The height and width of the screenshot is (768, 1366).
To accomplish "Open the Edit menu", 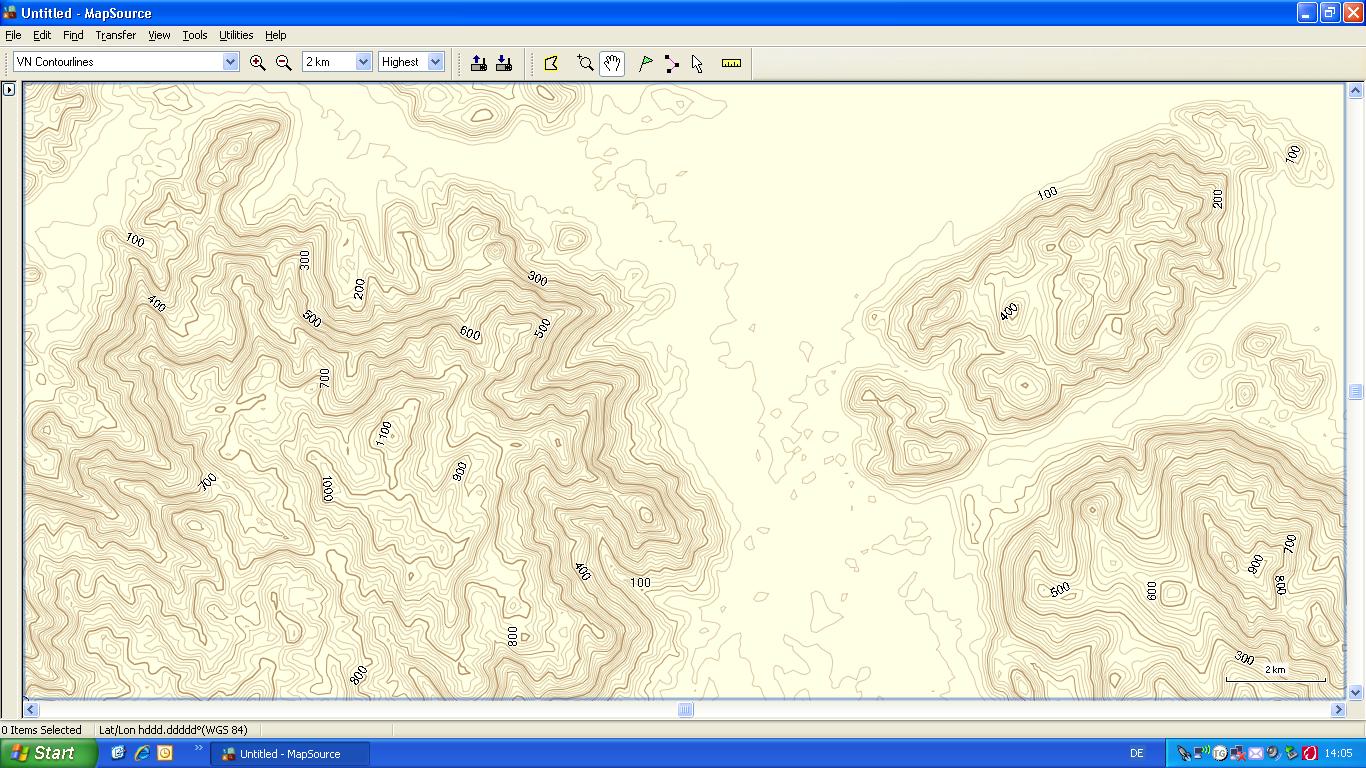I will 42,35.
